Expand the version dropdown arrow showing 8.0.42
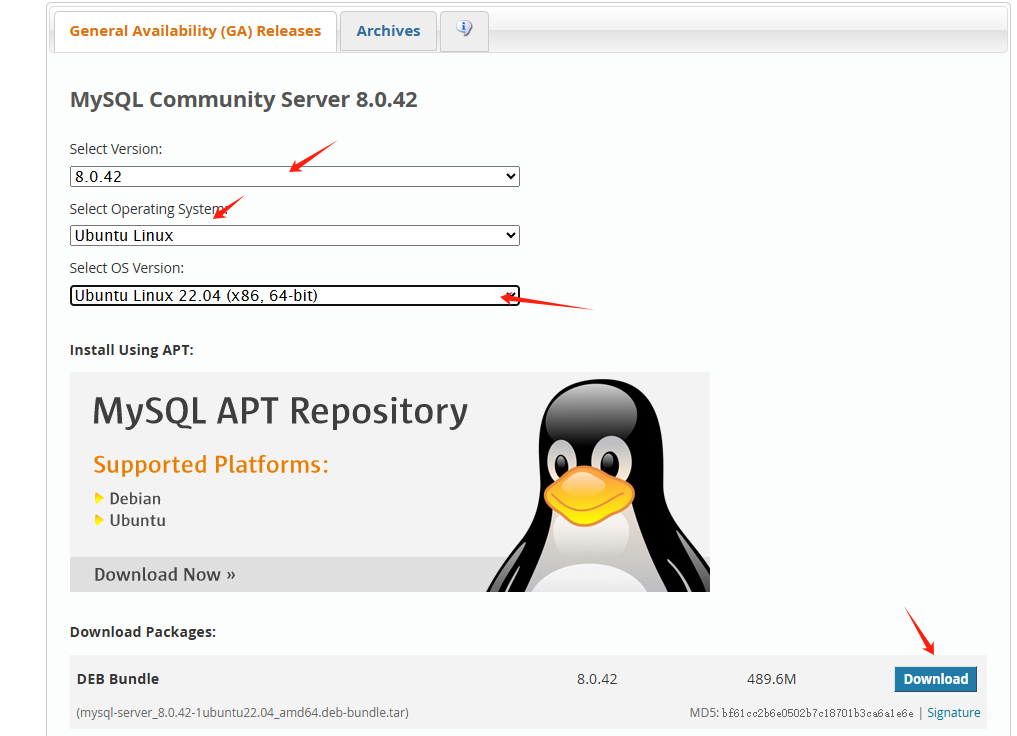 [x=509, y=176]
